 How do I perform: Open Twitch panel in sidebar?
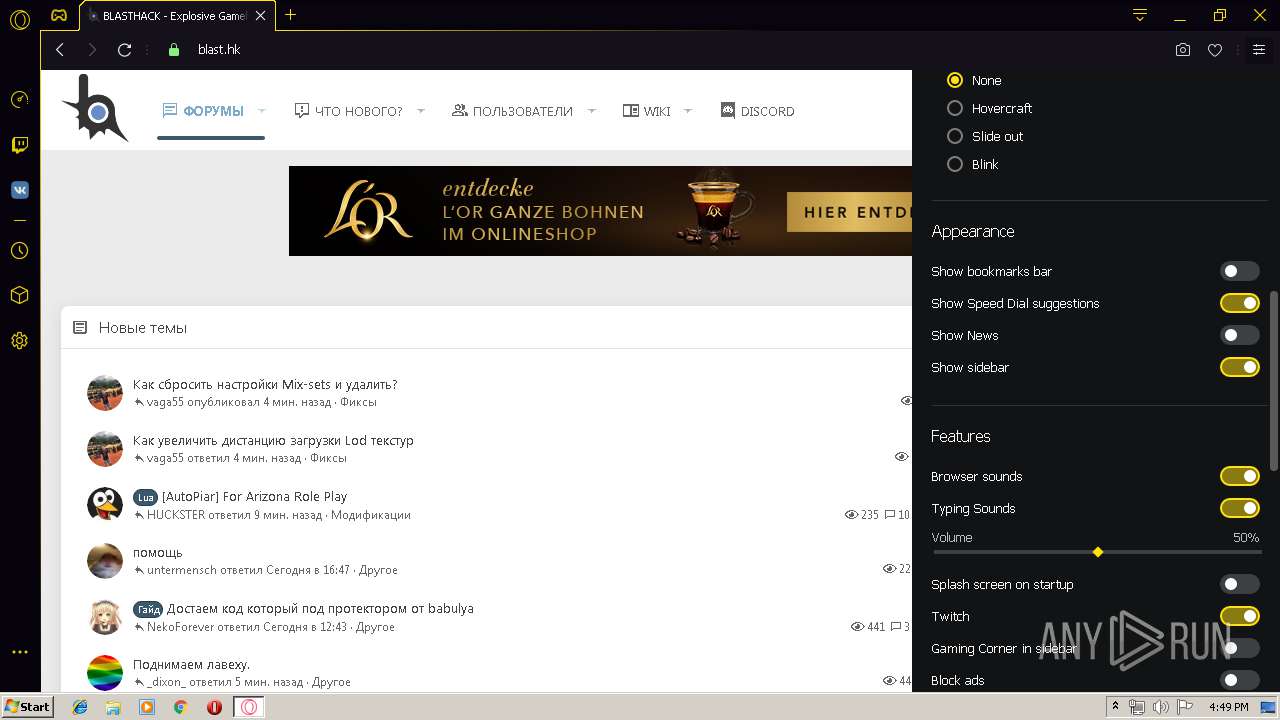tap(19, 145)
